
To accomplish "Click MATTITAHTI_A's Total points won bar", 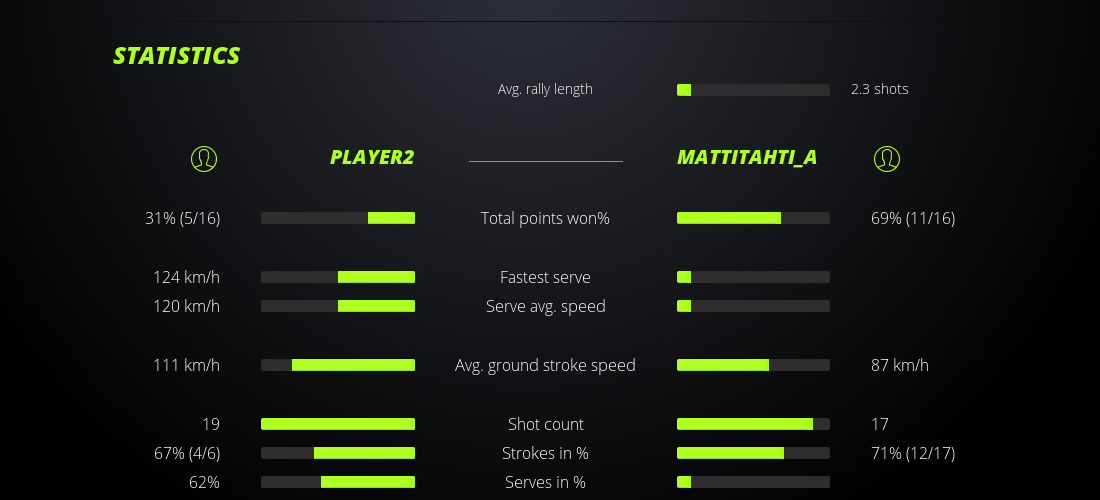I will (753, 218).
